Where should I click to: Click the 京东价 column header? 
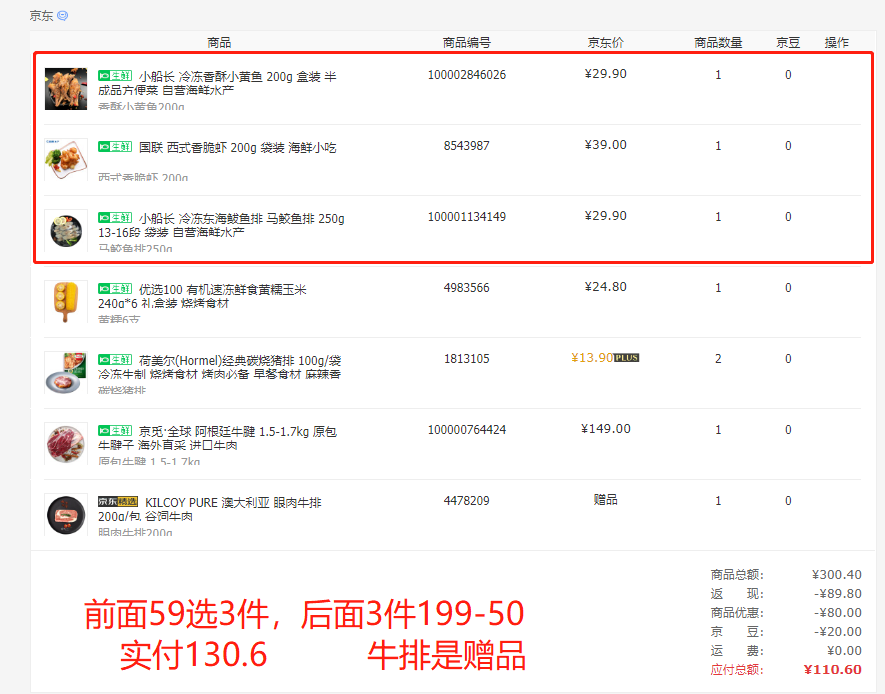[x=606, y=43]
